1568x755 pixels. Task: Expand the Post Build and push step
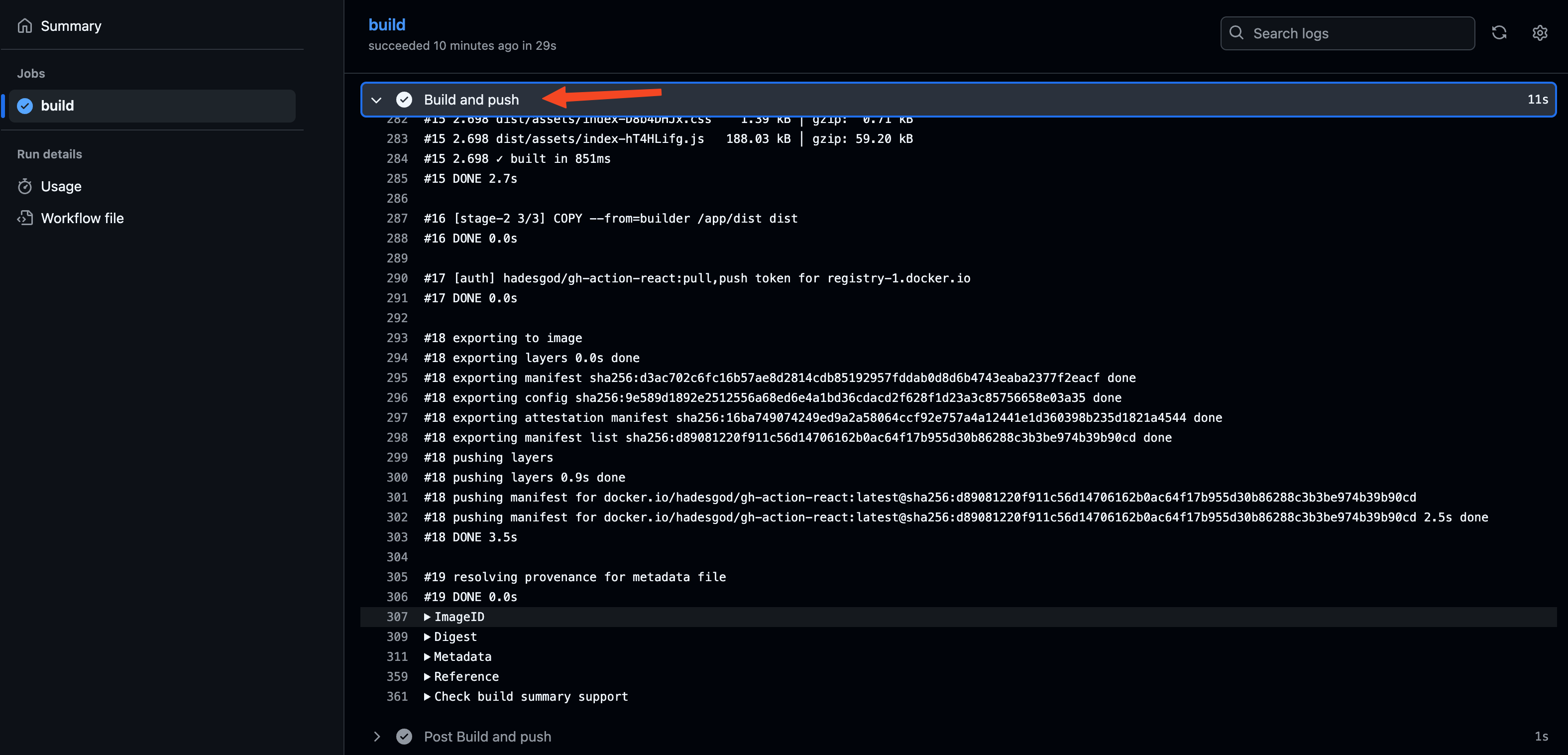pos(376,736)
